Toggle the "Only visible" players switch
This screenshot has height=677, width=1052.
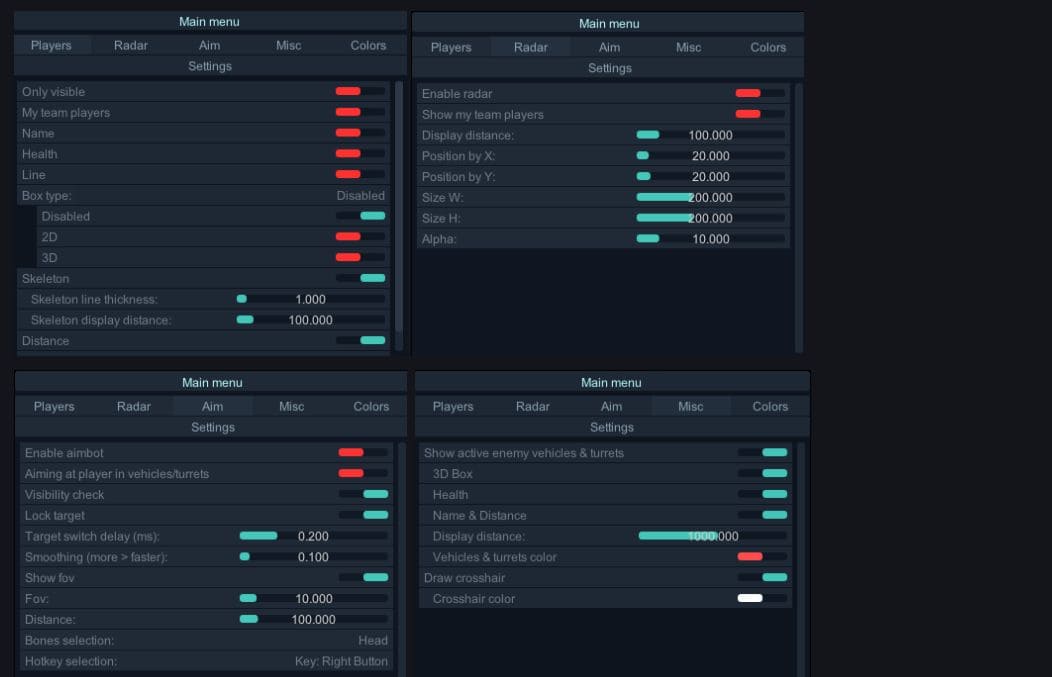point(360,92)
